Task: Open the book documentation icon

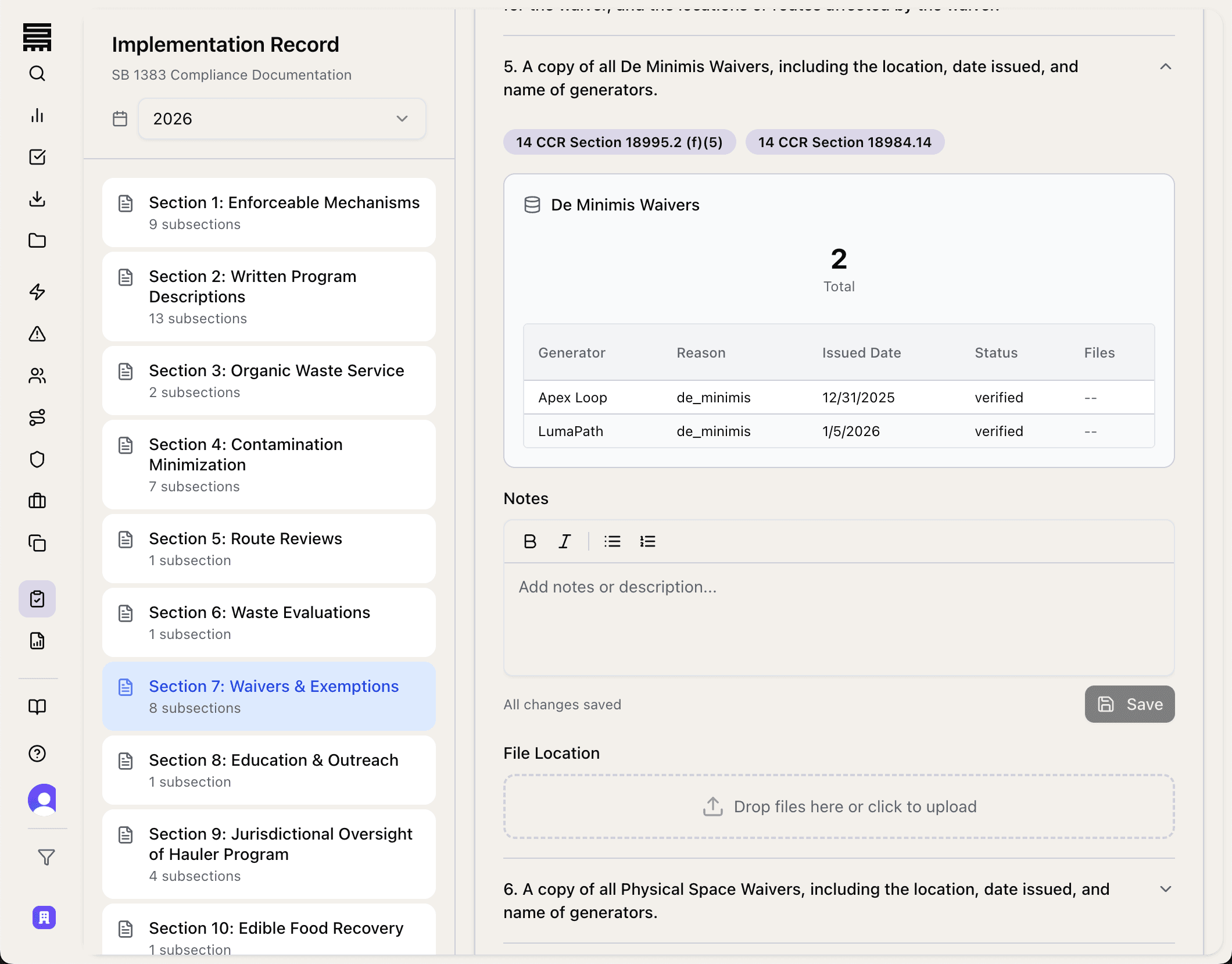Action: (x=37, y=706)
